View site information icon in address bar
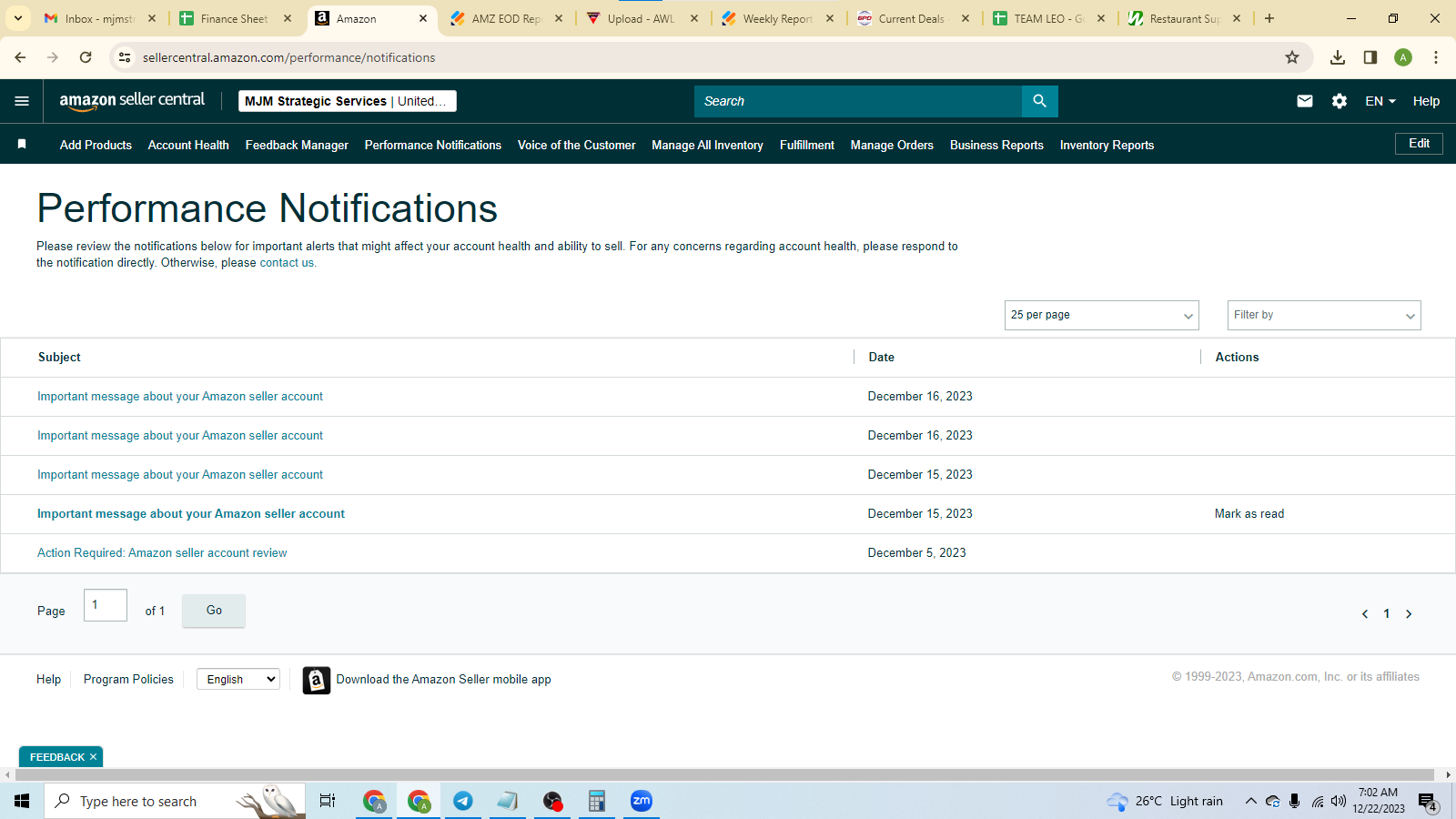 (x=125, y=57)
